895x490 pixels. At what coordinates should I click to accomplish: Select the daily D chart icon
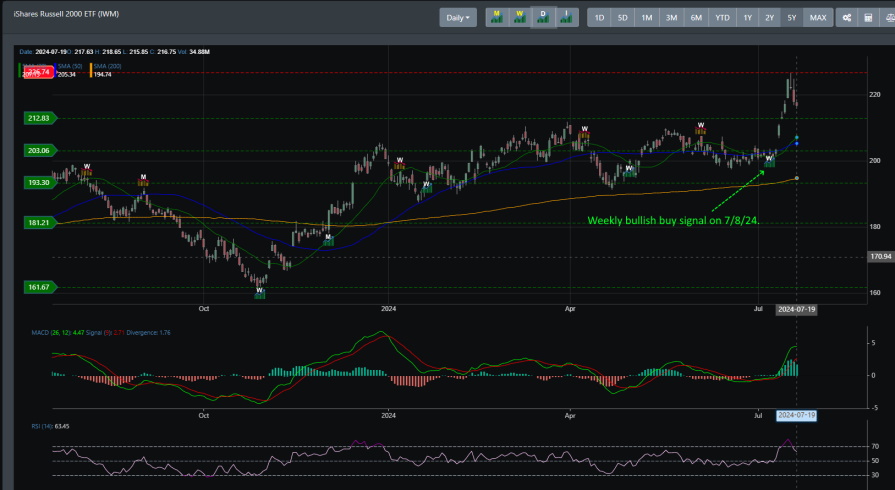tap(543, 17)
